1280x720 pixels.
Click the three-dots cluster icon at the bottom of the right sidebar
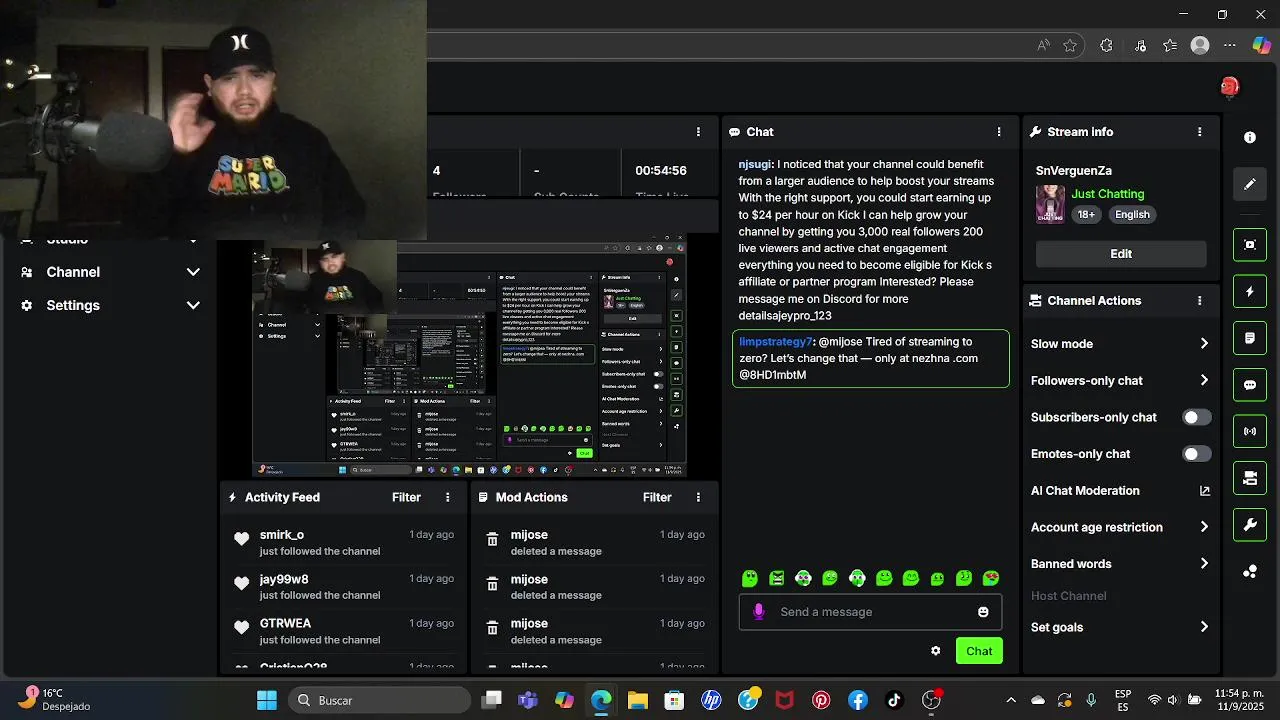pos(1250,572)
